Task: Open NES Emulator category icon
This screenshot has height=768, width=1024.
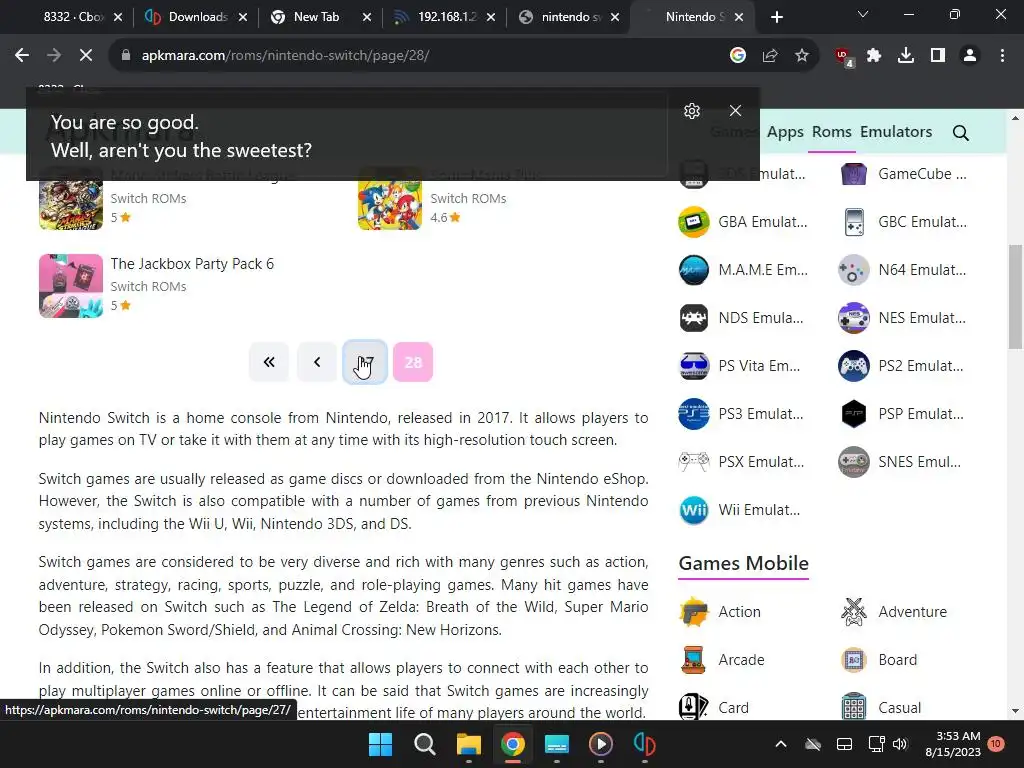Action: pyautogui.click(x=854, y=318)
